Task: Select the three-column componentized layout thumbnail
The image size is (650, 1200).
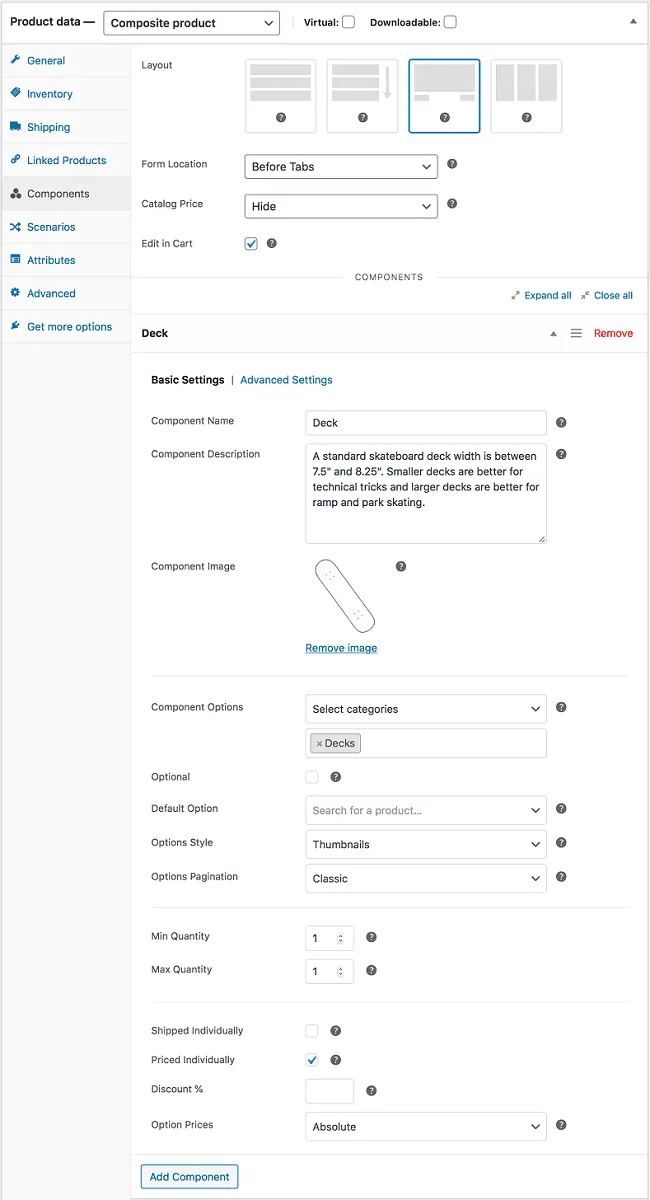Action: 526,96
